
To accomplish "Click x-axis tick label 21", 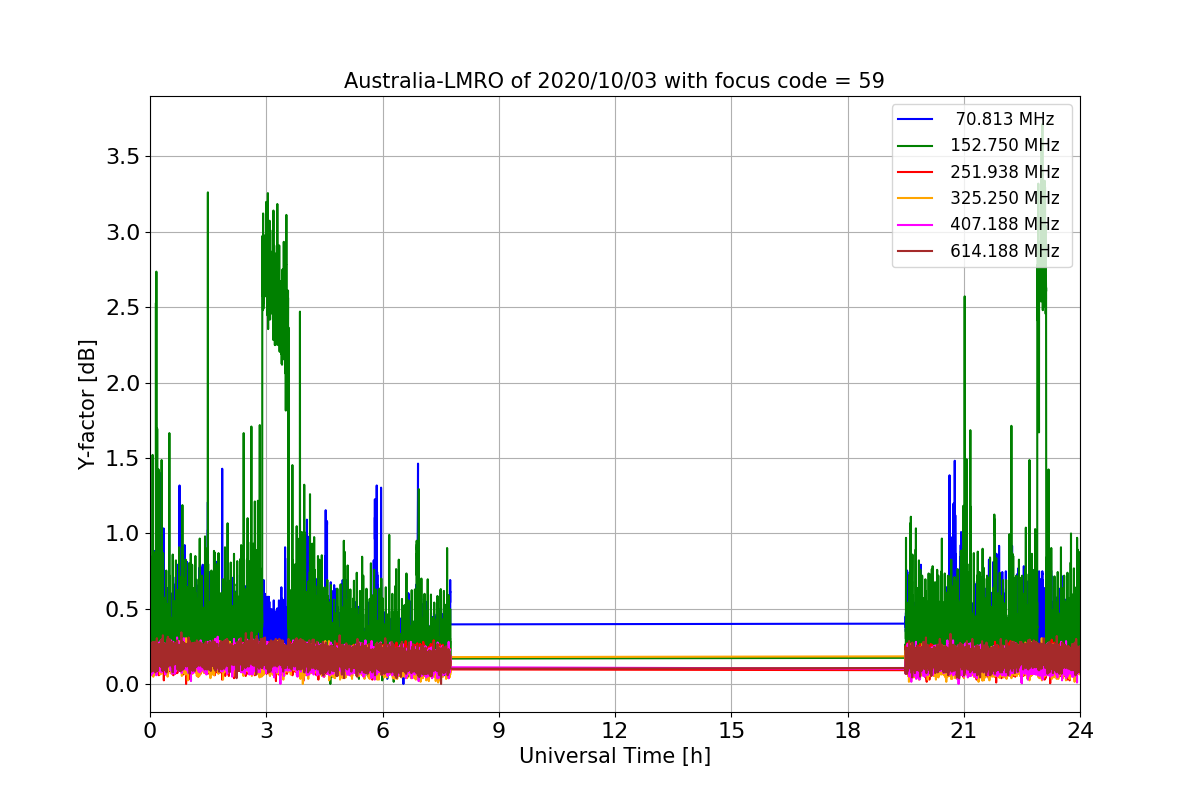I will click(964, 731).
